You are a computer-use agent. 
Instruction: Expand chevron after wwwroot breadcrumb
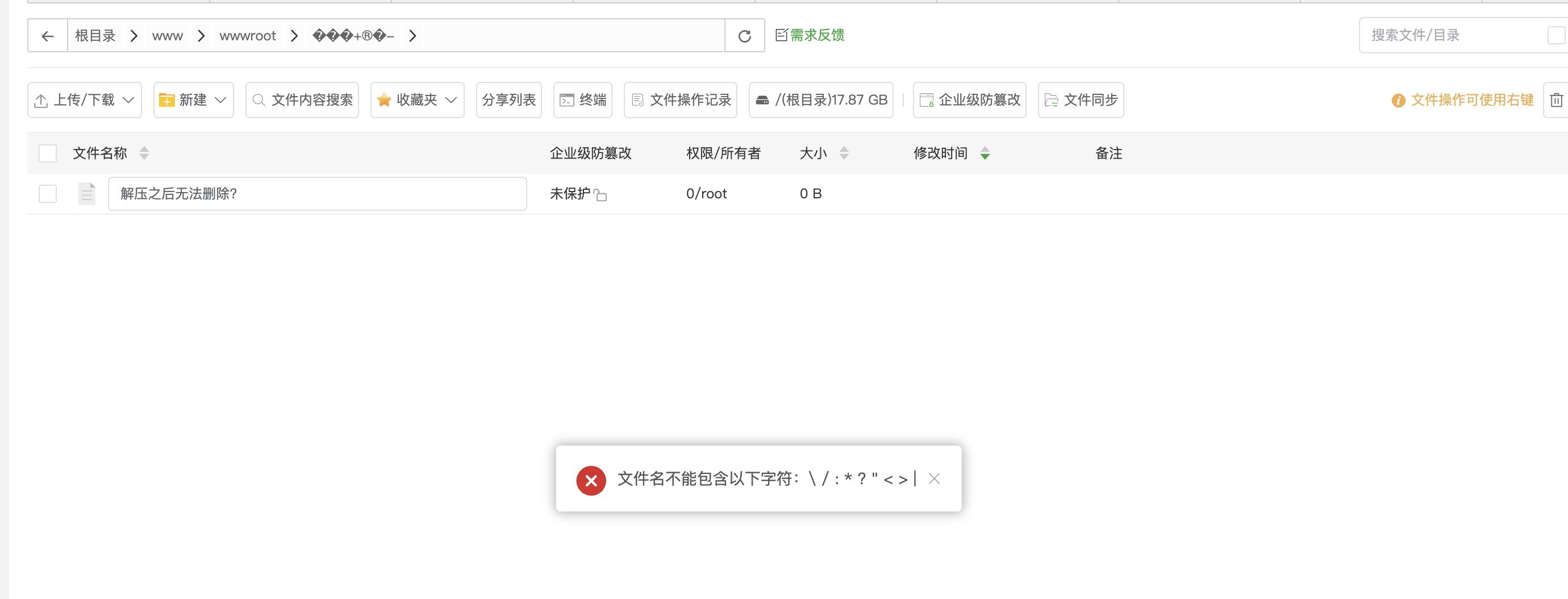(x=295, y=36)
